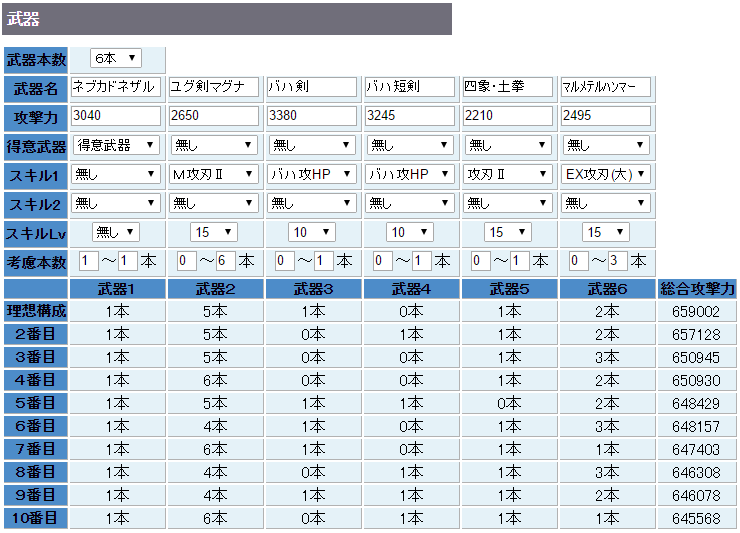Viewport: 740px width, 533px height.
Task: Open 得意武器 dropdown for ネブカドネザル
Action: point(116,145)
